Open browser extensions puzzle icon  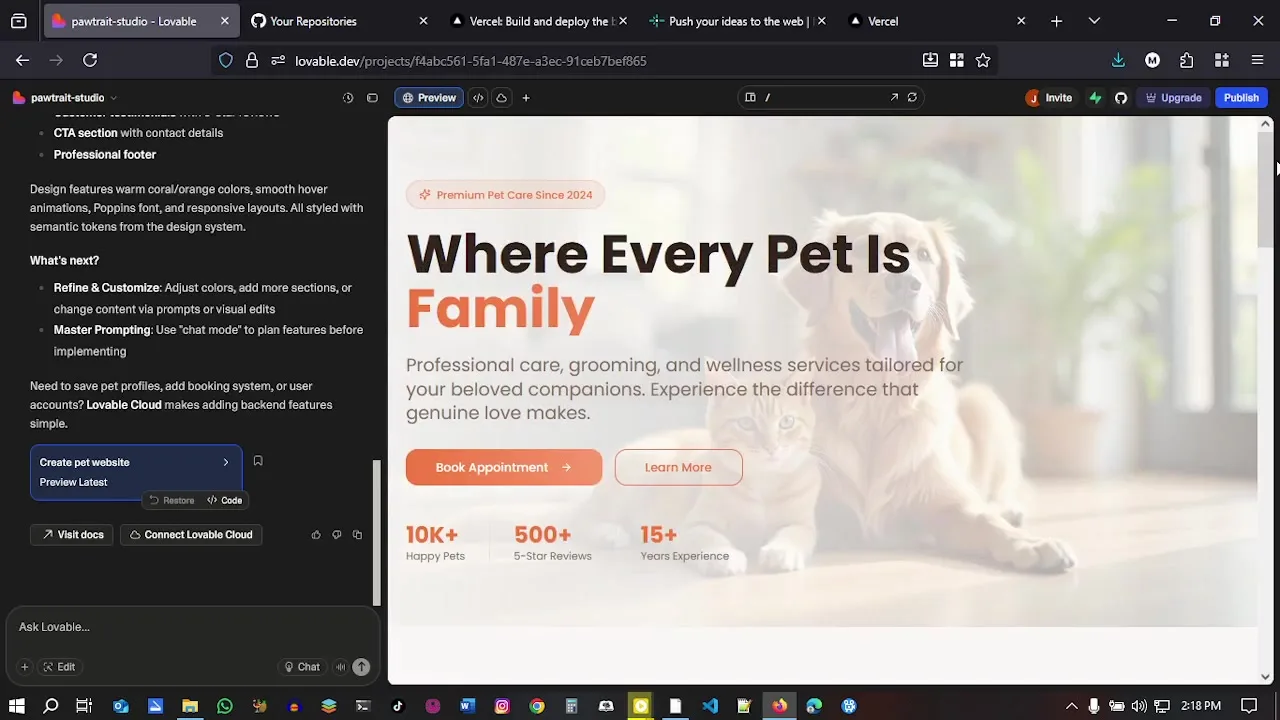1187,61
